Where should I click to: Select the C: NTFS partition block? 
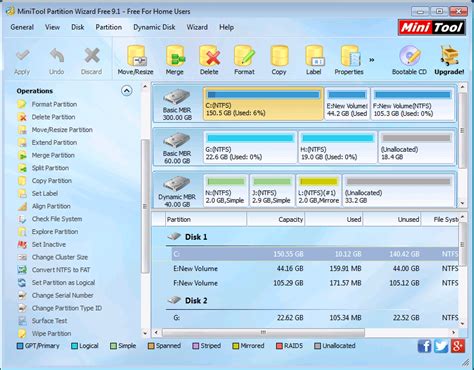point(263,104)
